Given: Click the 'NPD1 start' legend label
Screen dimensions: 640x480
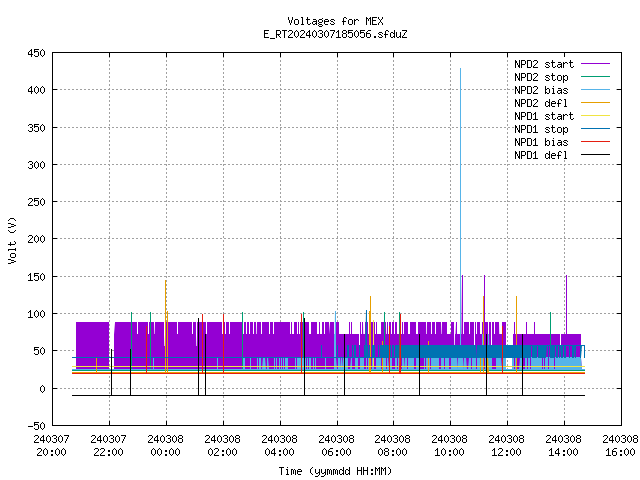Looking at the screenshot, I should 544,116.
